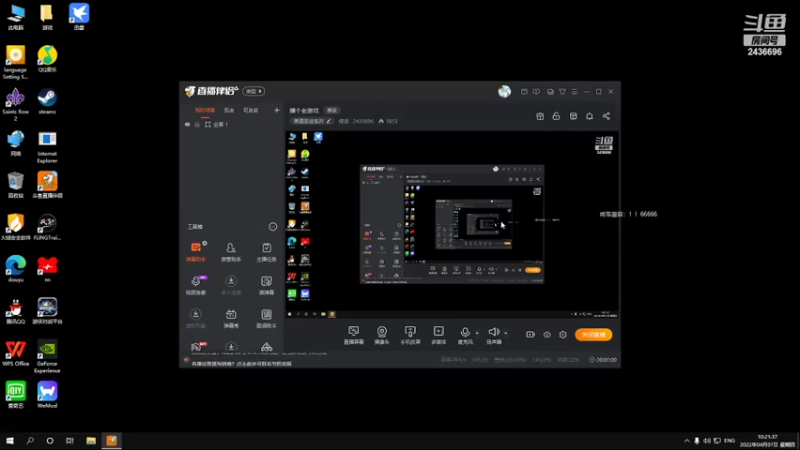This screenshot has height=450, width=800.
Task: Open settings gear in bottom bar
Action: [x=563, y=335]
